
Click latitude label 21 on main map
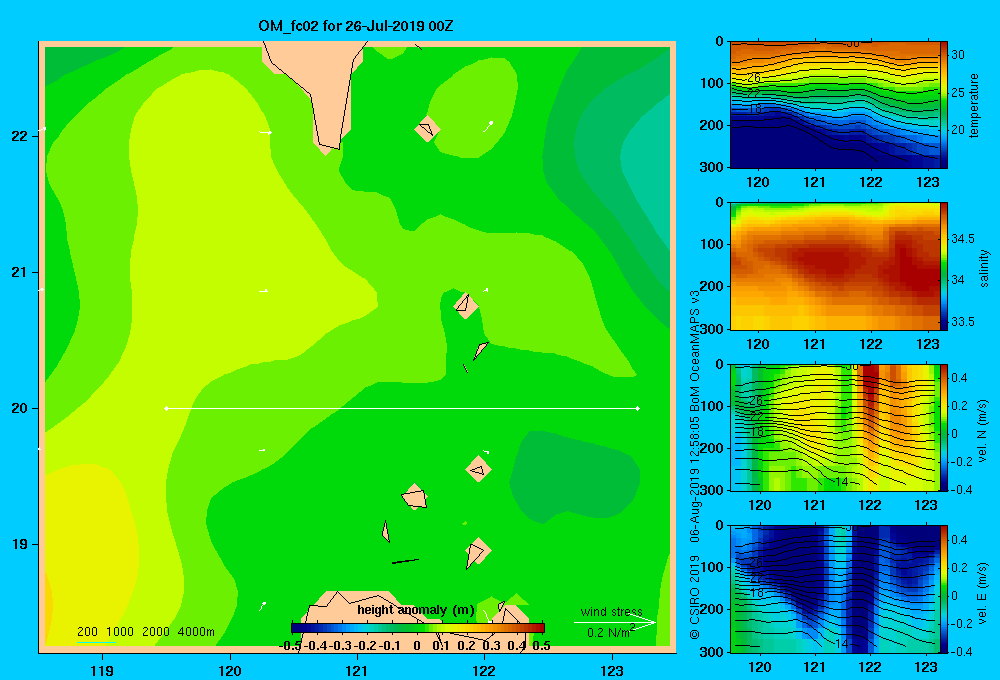click(x=19, y=272)
